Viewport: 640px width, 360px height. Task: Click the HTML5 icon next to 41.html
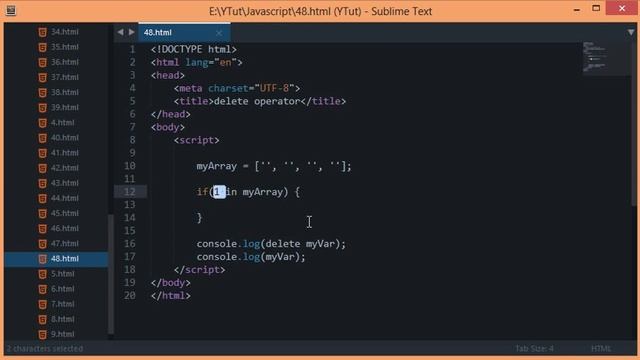(42, 153)
